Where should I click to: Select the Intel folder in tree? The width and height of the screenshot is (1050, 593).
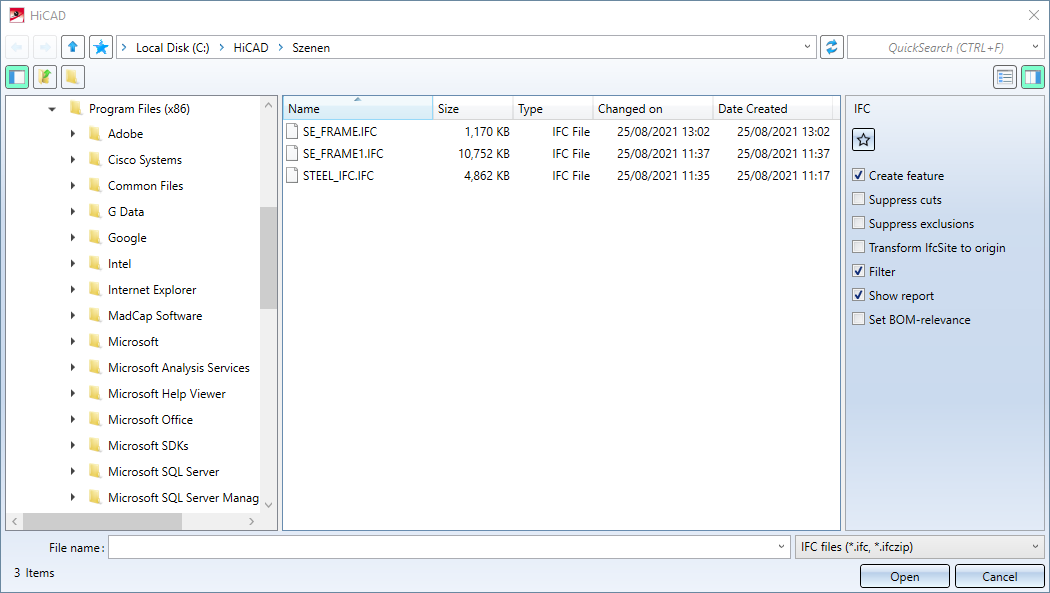119,264
